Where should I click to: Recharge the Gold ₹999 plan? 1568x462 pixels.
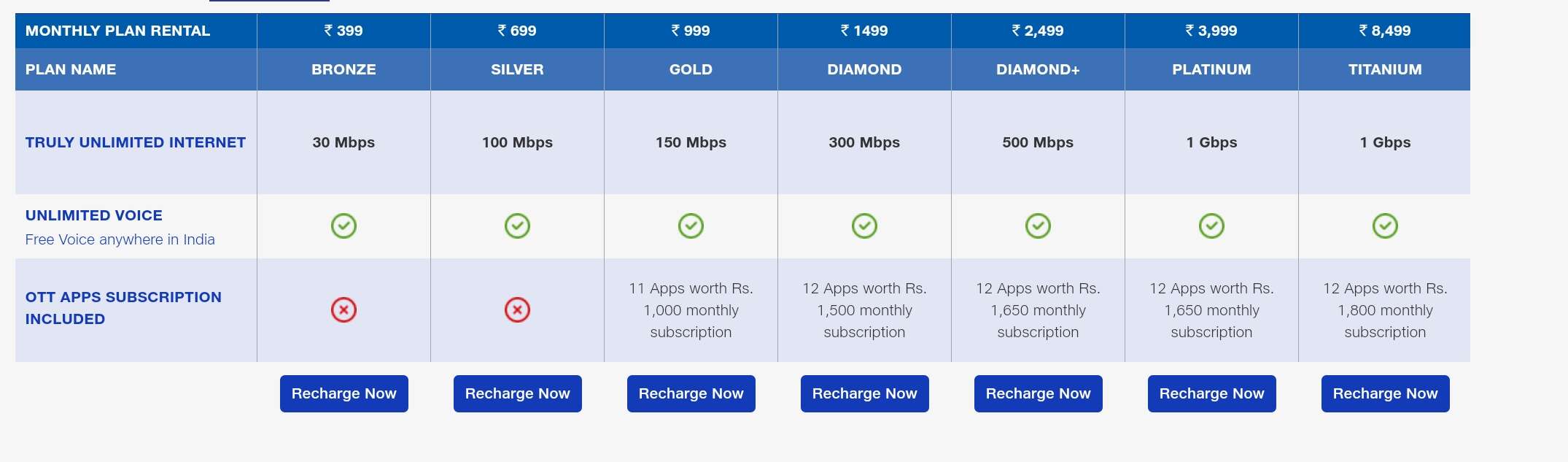tap(691, 393)
